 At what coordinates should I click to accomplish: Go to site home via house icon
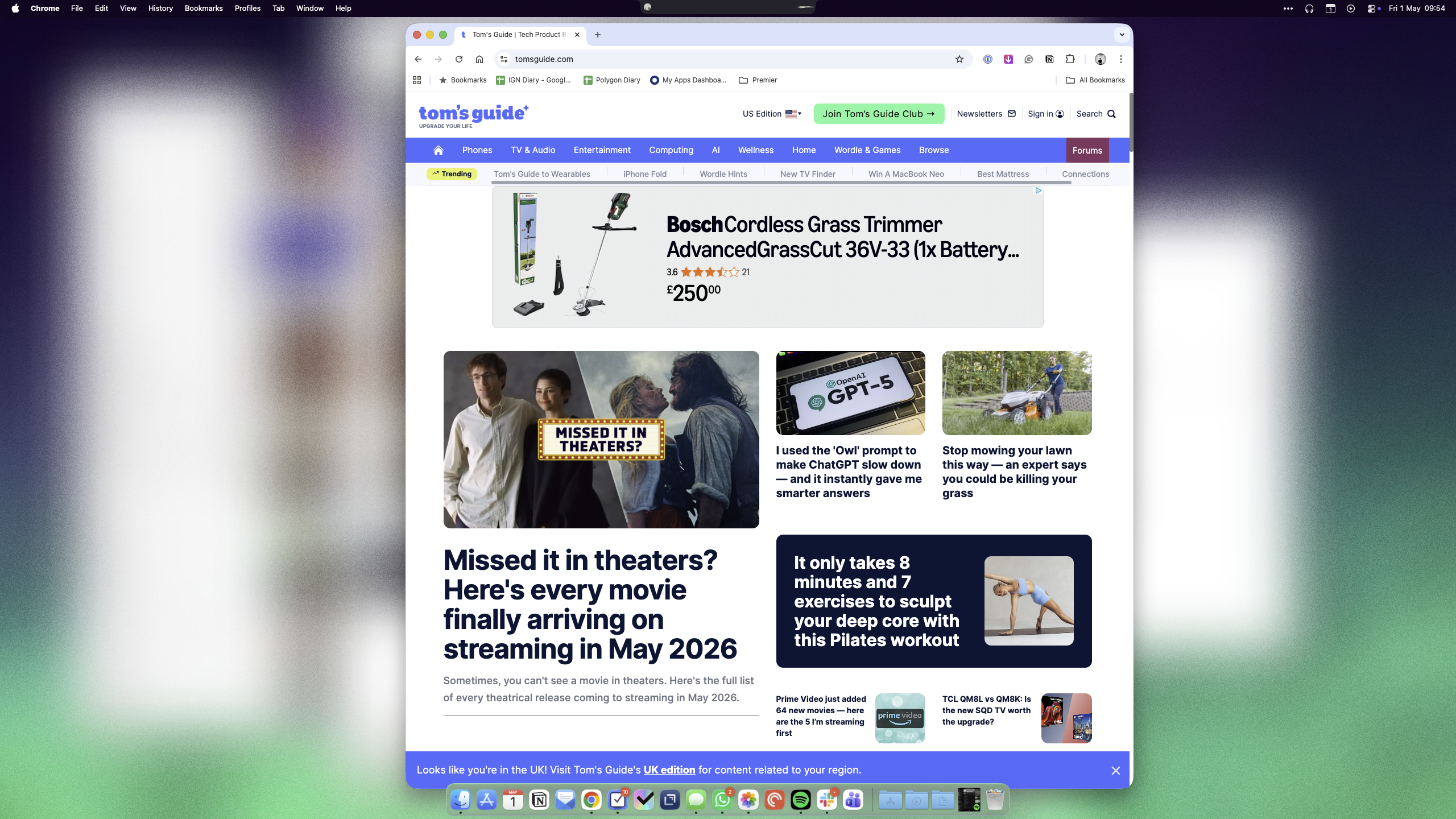tap(438, 150)
